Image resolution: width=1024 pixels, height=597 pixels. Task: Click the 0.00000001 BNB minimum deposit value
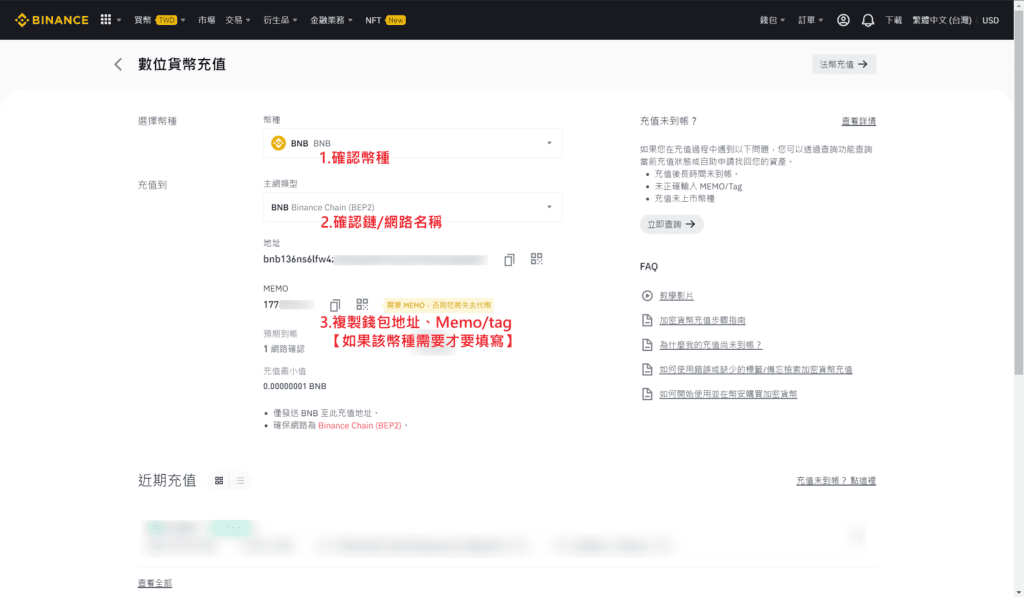click(x=295, y=386)
